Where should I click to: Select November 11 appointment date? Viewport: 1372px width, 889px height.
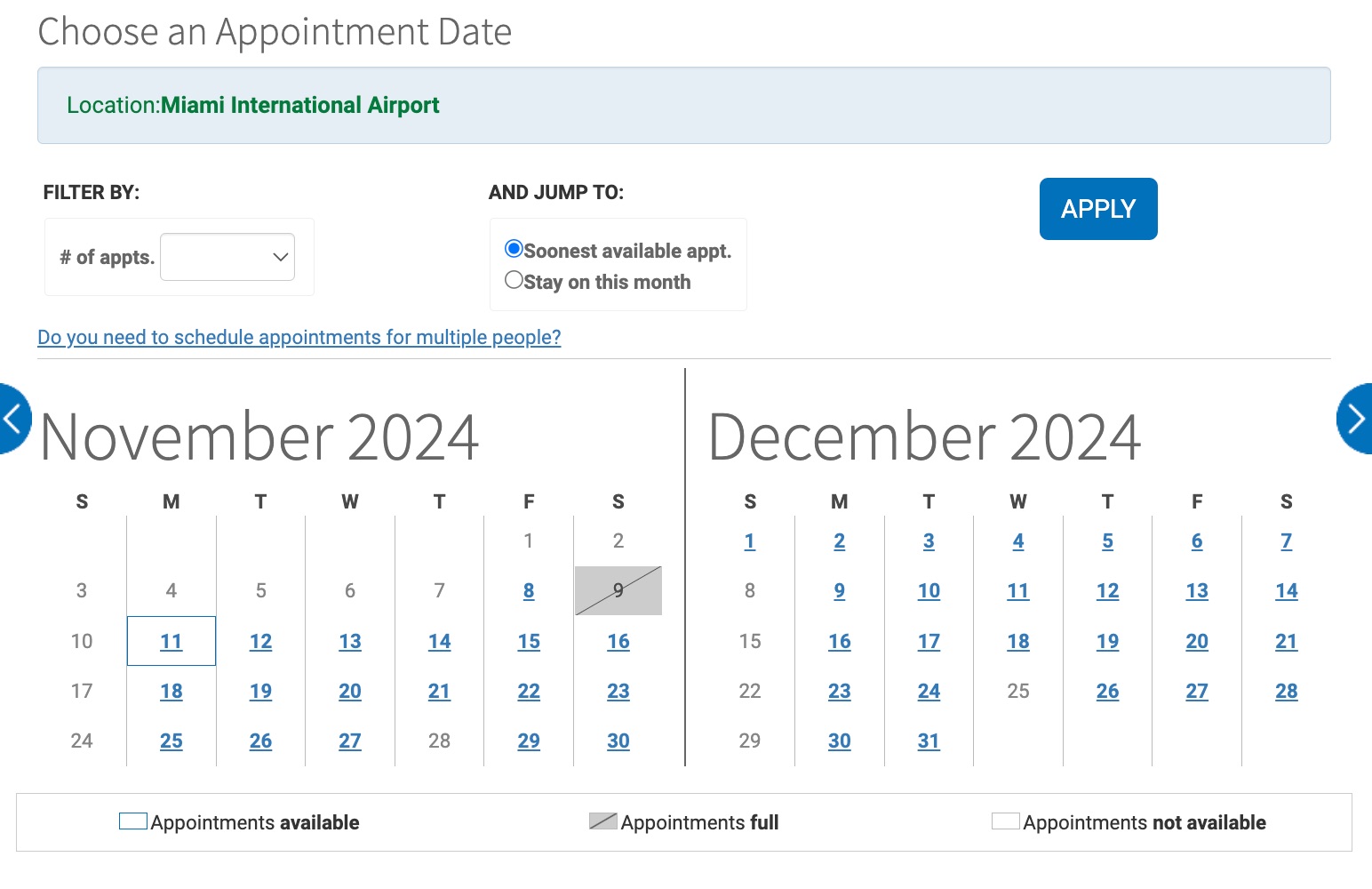click(x=171, y=641)
